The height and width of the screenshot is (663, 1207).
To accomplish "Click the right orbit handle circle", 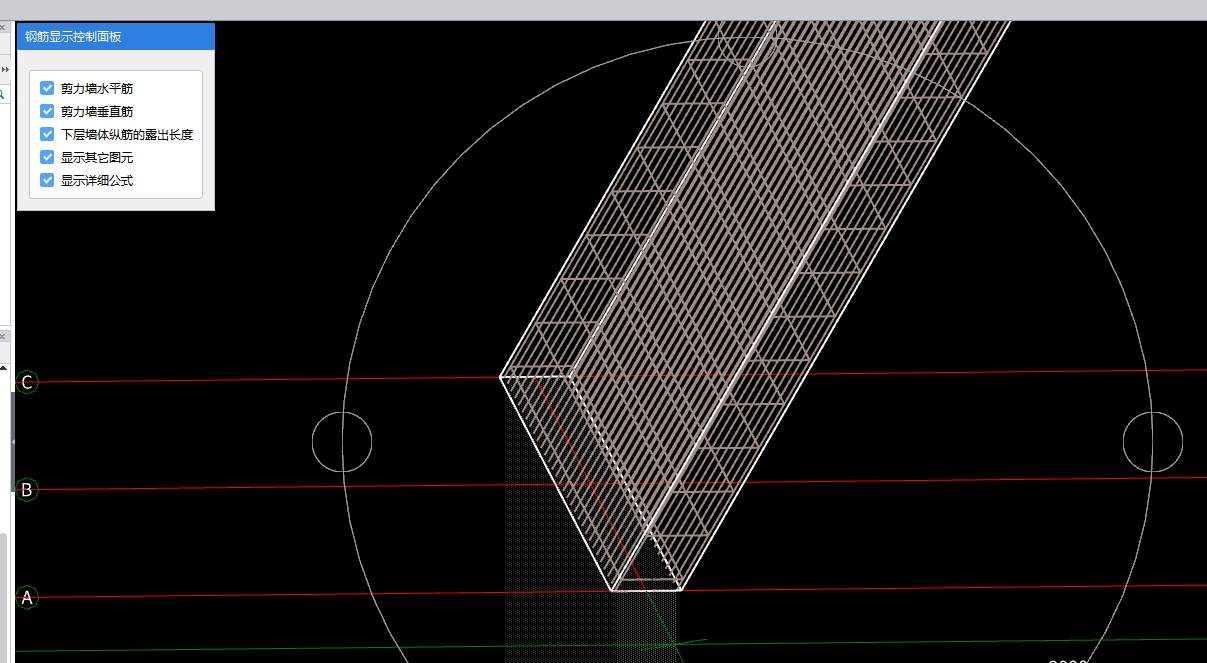I will tap(1153, 442).
